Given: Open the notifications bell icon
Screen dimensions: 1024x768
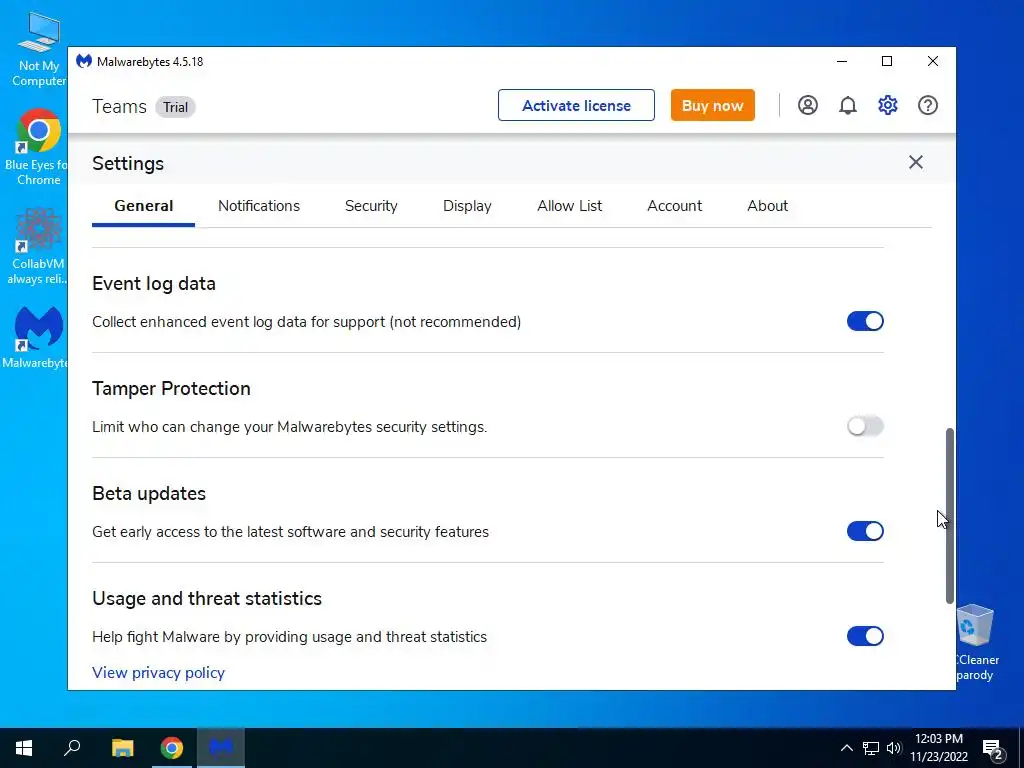Looking at the screenshot, I should (x=848, y=105).
